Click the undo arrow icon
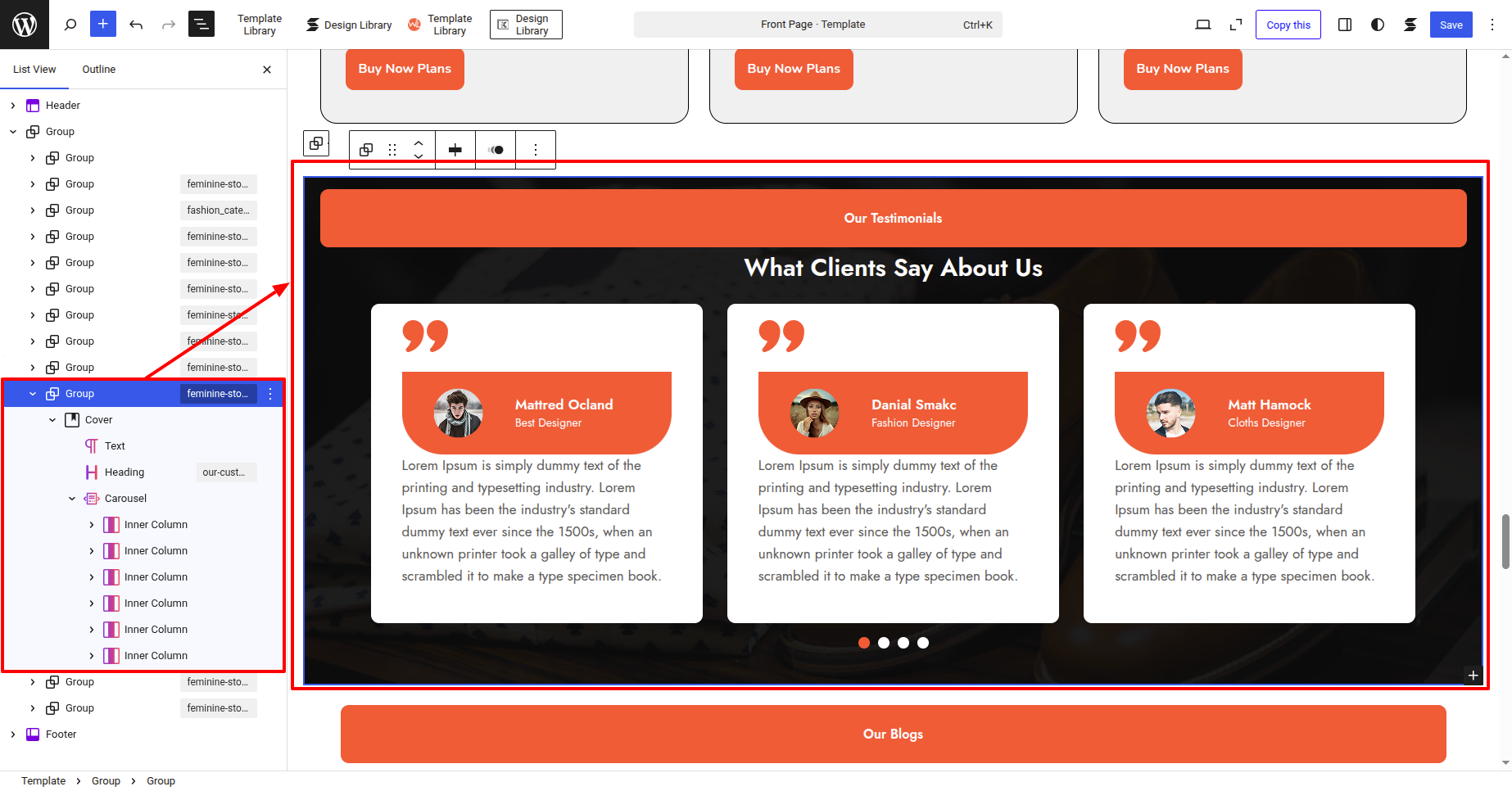1512x791 pixels. [x=136, y=25]
